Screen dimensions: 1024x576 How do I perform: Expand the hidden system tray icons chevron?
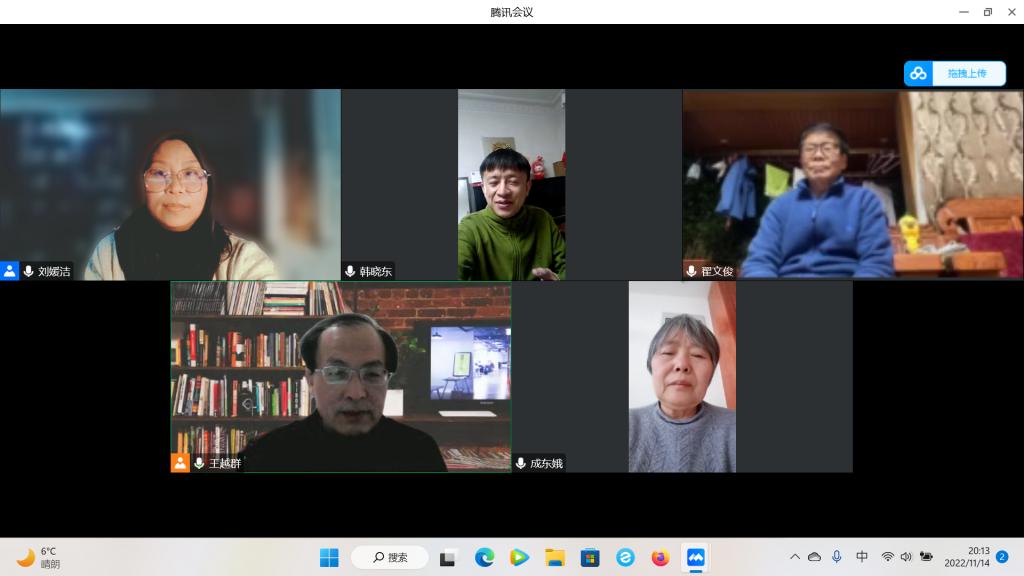(x=795, y=557)
